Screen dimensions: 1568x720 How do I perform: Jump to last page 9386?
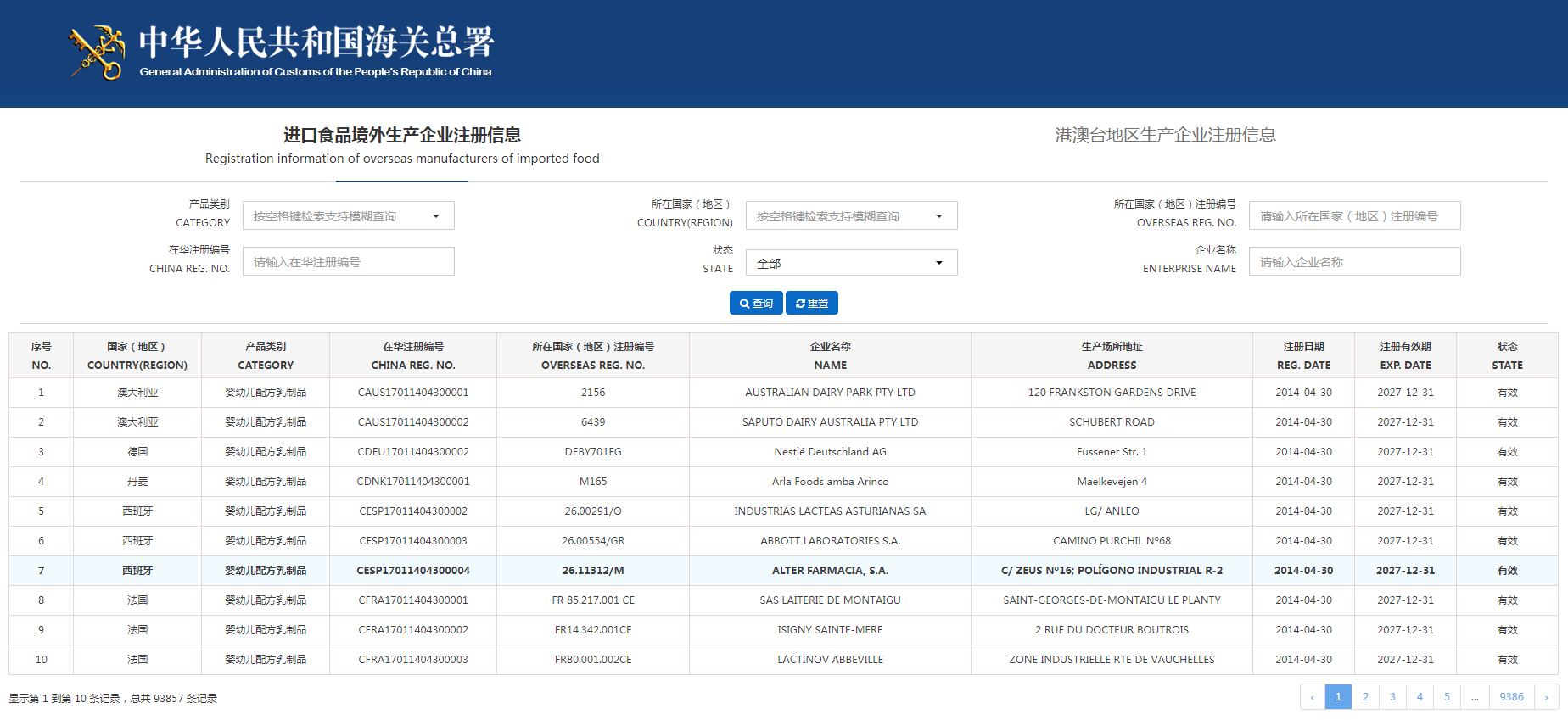pyautogui.click(x=1511, y=697)
